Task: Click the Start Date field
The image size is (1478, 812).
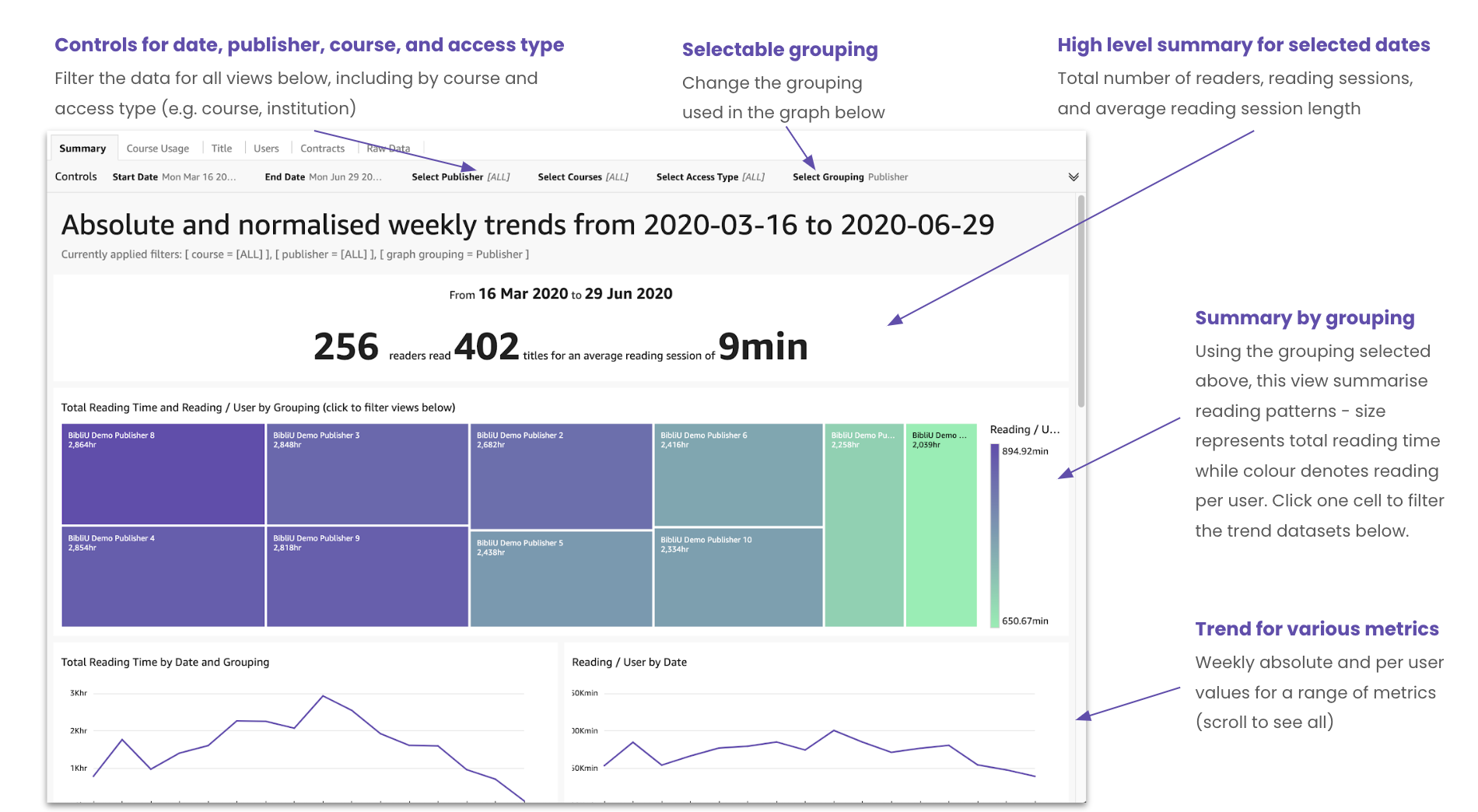Action: [174, 177]
